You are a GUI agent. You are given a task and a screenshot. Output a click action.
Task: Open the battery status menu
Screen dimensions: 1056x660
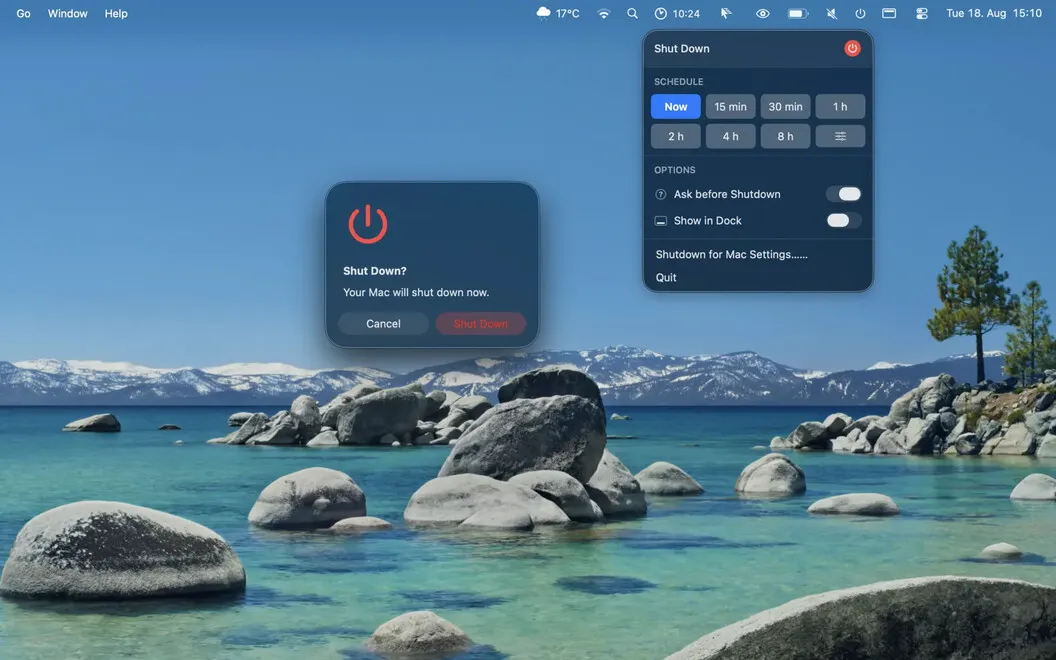[797, 13]
